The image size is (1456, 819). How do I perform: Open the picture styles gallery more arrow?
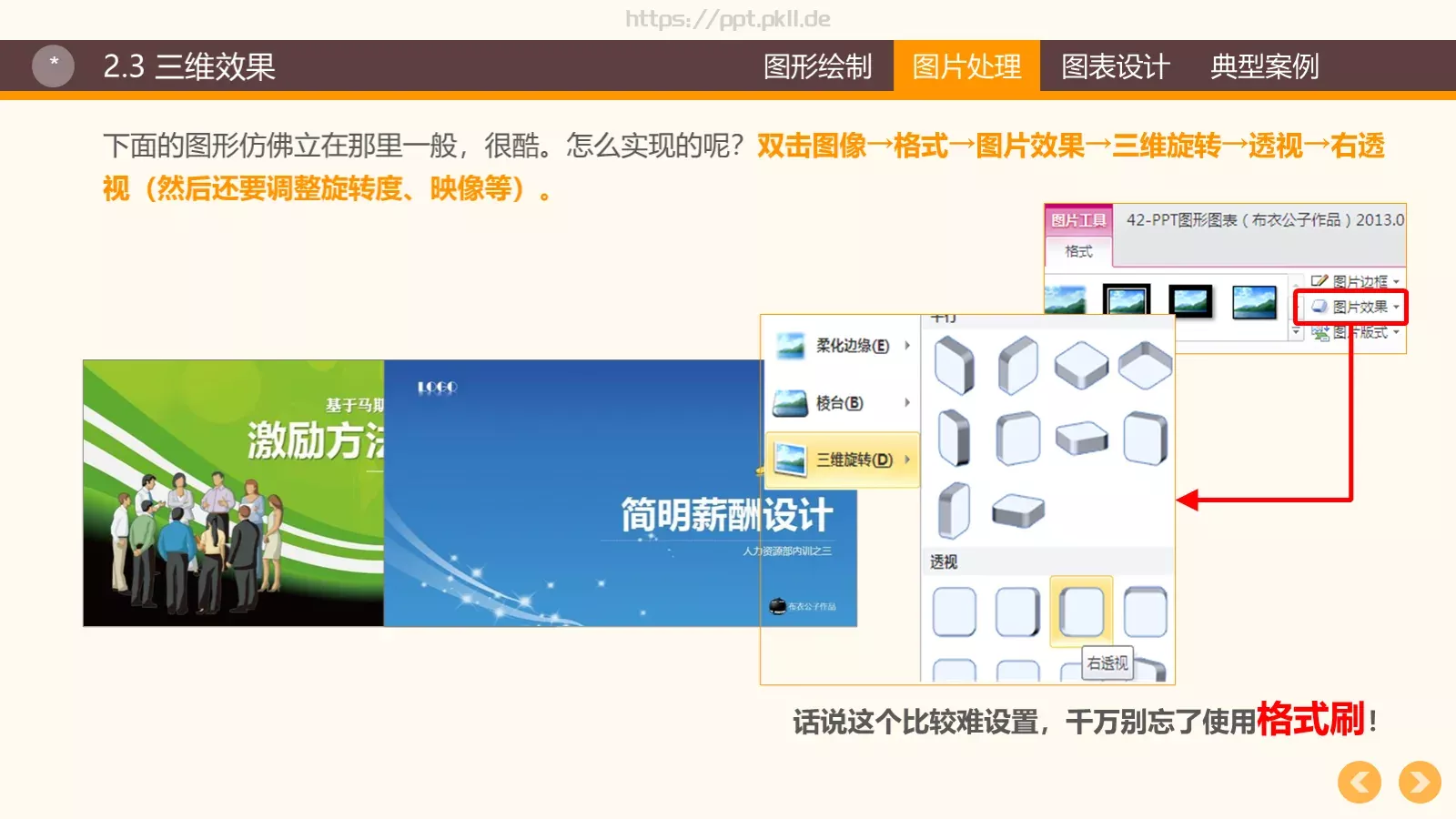[x=1297, y=332]
